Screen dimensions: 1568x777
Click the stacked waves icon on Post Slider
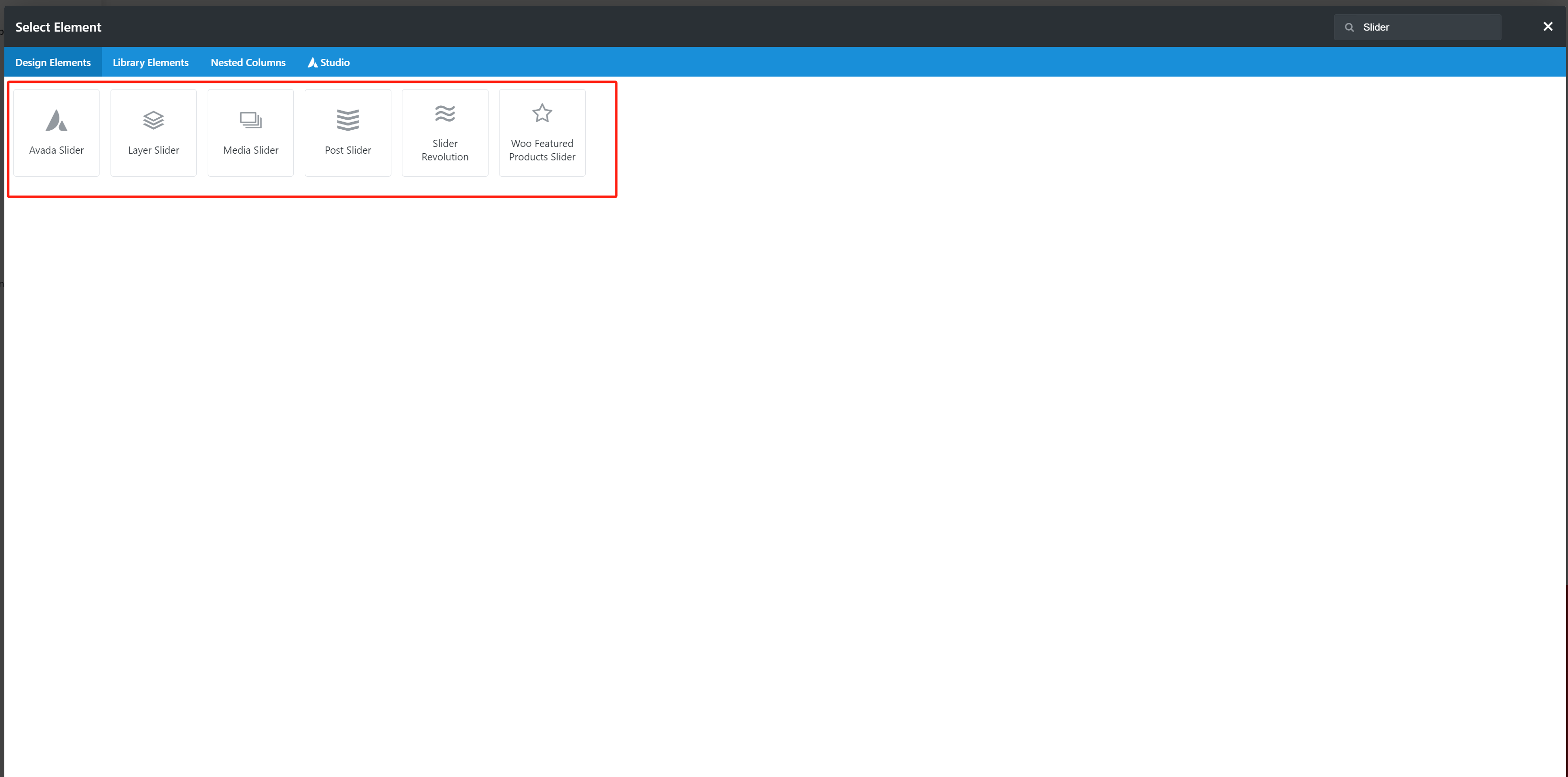[x=347, y=119]
